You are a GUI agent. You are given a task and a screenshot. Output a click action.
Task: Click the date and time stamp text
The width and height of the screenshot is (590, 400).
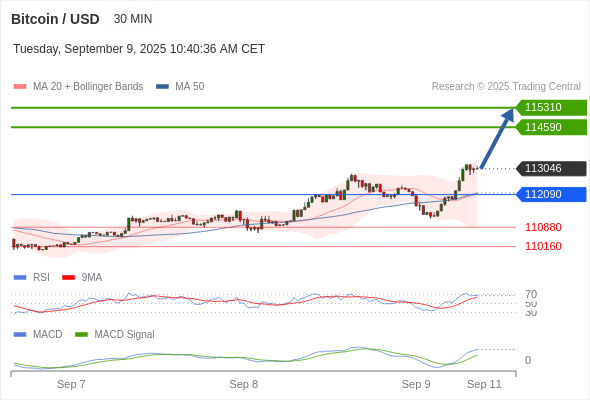click(x=139, y=49)
